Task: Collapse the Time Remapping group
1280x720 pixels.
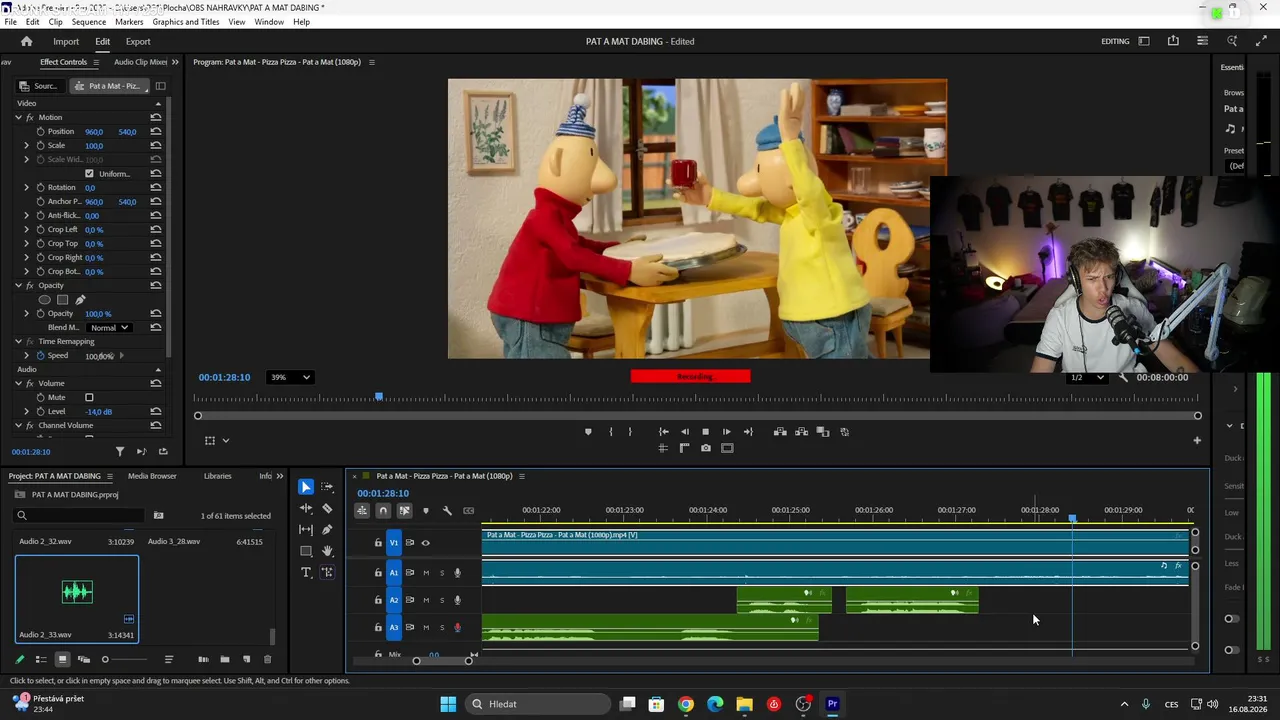Action: pyautogui.click(x=18, y=341)
